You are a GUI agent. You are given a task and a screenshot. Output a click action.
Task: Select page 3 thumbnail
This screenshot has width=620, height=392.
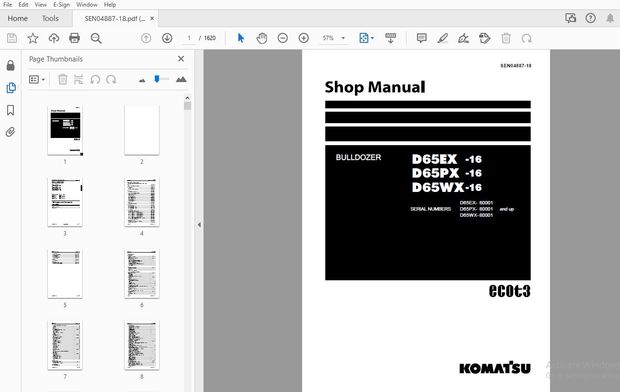[65, 202]
